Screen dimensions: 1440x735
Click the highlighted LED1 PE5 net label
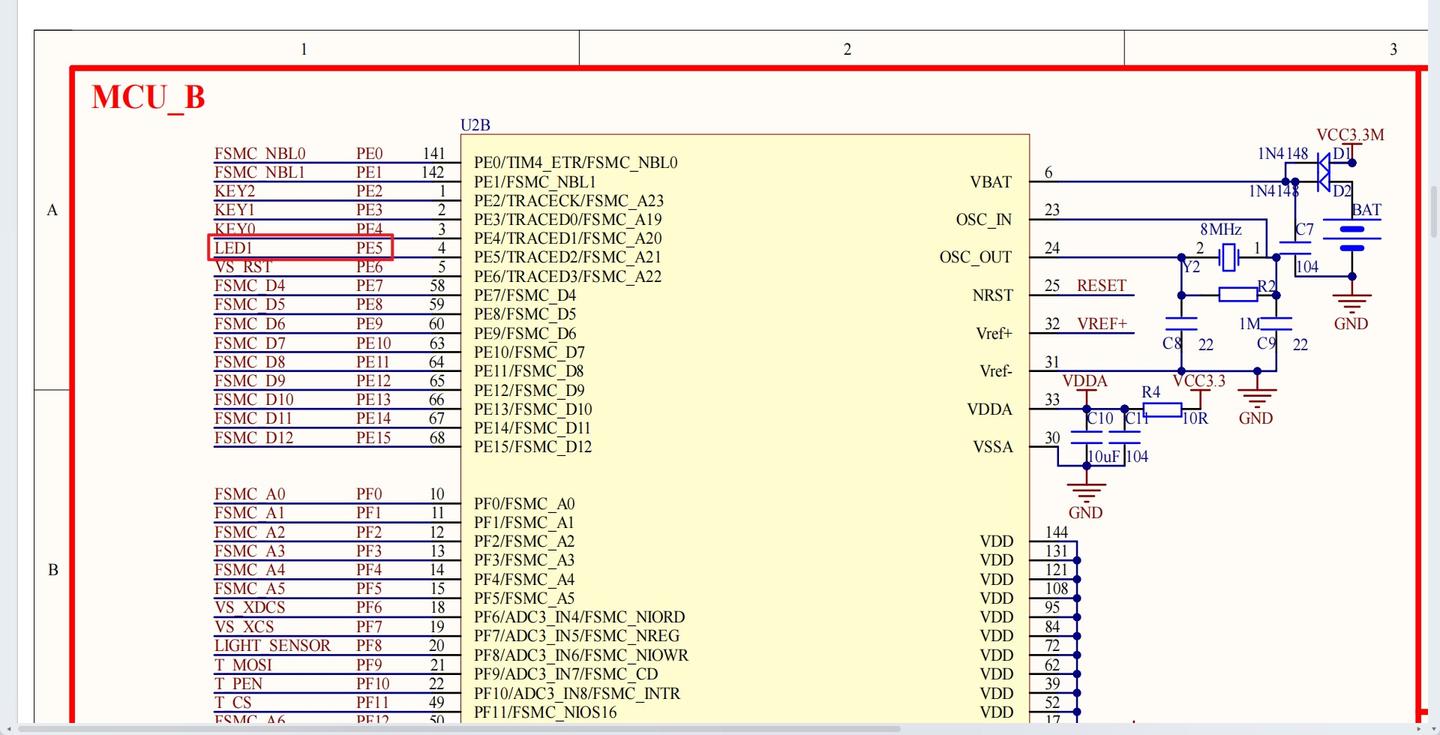[301, 247]
